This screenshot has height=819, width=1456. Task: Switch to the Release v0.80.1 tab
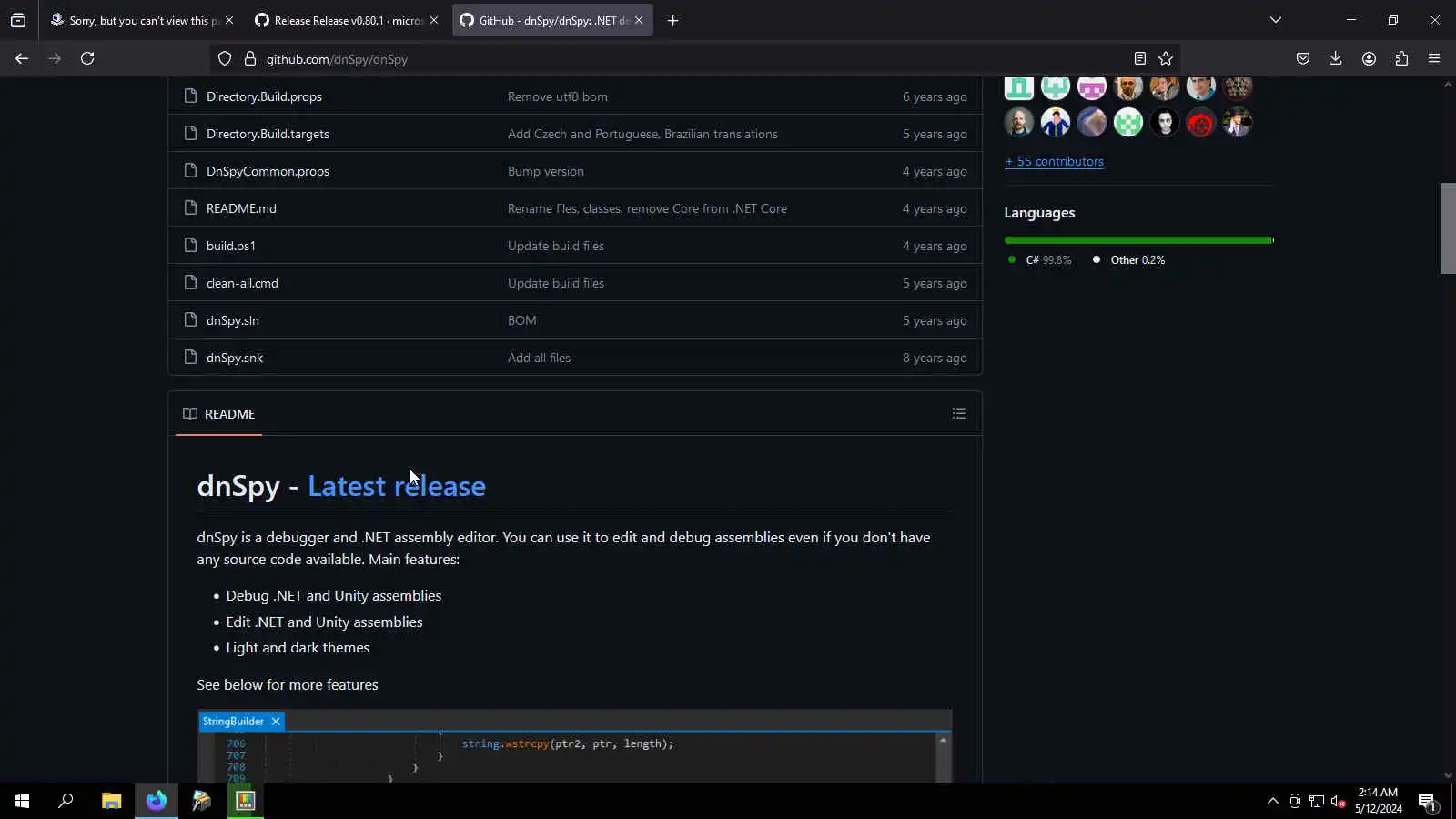click(x=346, y=20)
